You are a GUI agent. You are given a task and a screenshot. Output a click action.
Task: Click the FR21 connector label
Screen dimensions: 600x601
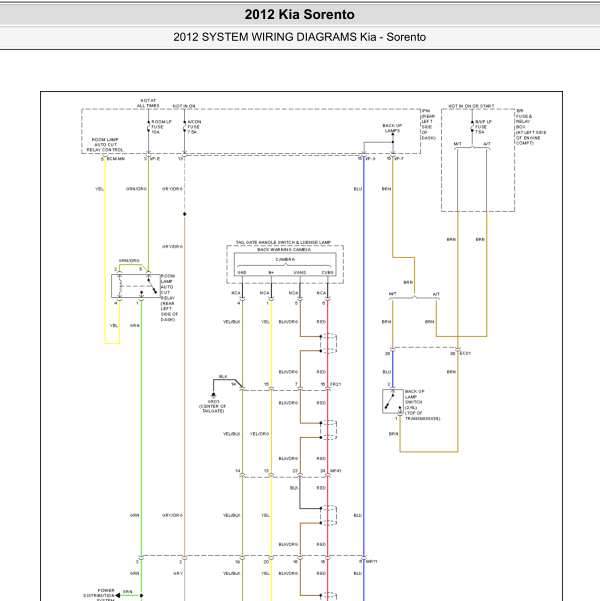[x=335, y=384]
